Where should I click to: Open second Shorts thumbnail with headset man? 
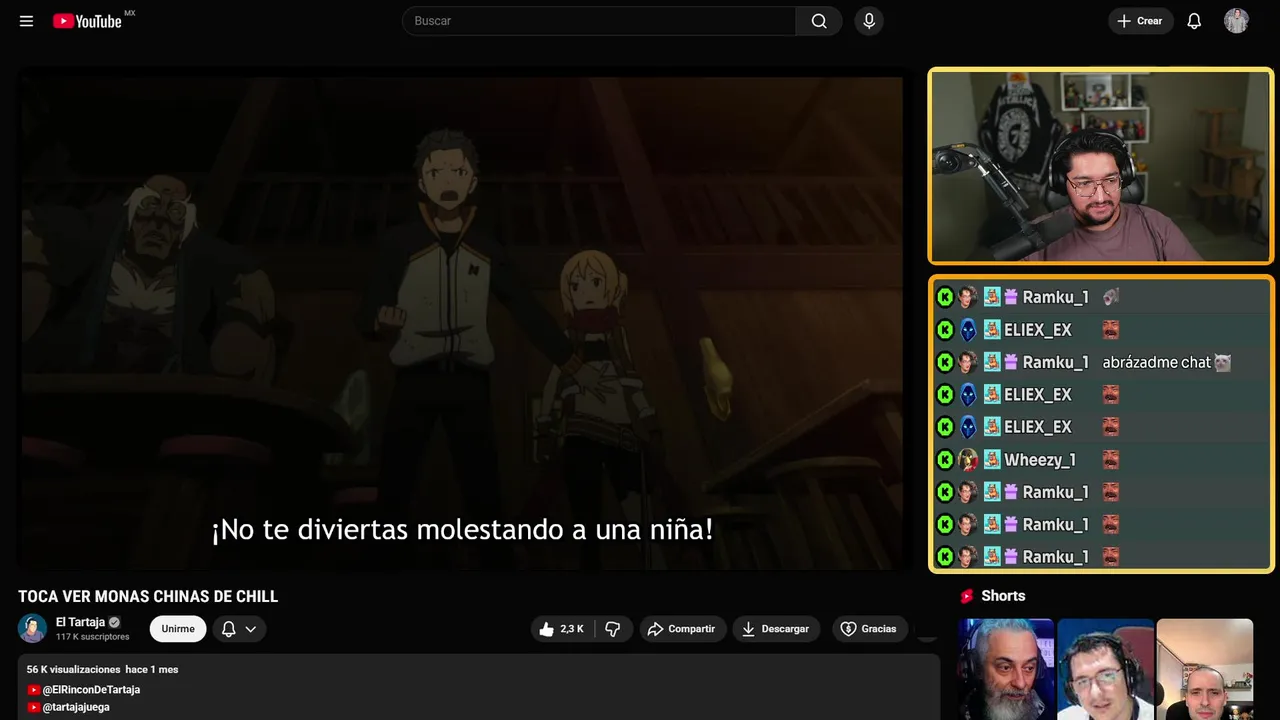[1105, 669]
